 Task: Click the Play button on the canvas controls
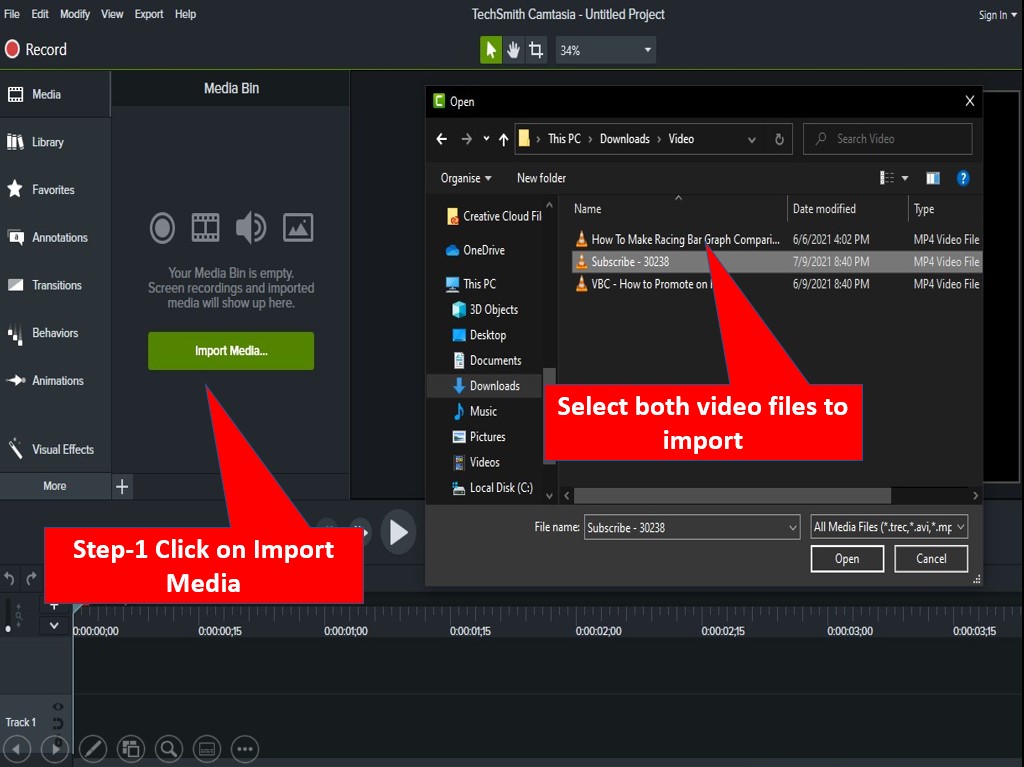tap(398, 532)
